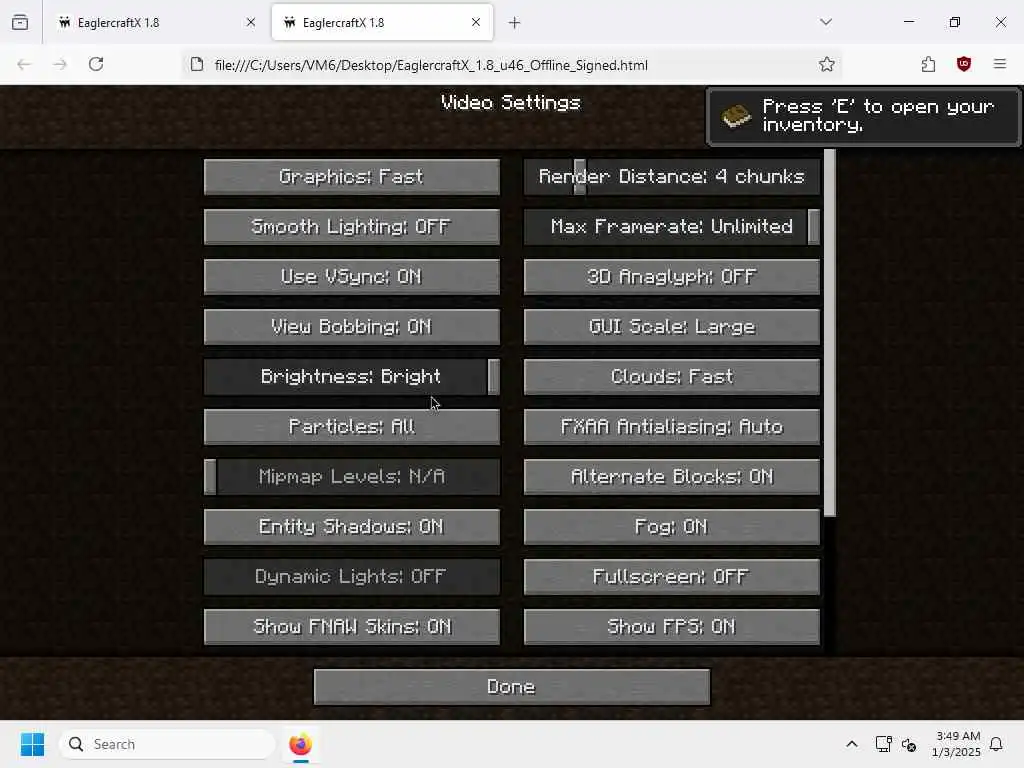
Task: Show hidden system tray icons
Action: click(x=852, y=744)
